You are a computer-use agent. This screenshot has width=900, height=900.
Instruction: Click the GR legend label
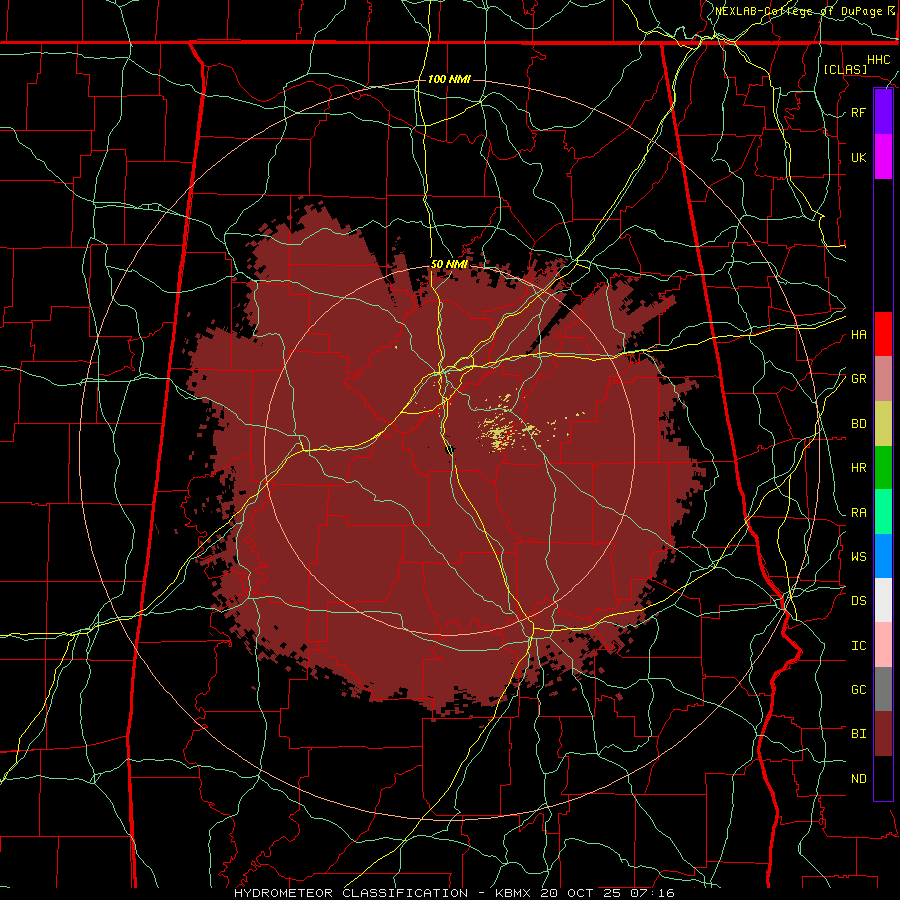(x=858, y=379)
